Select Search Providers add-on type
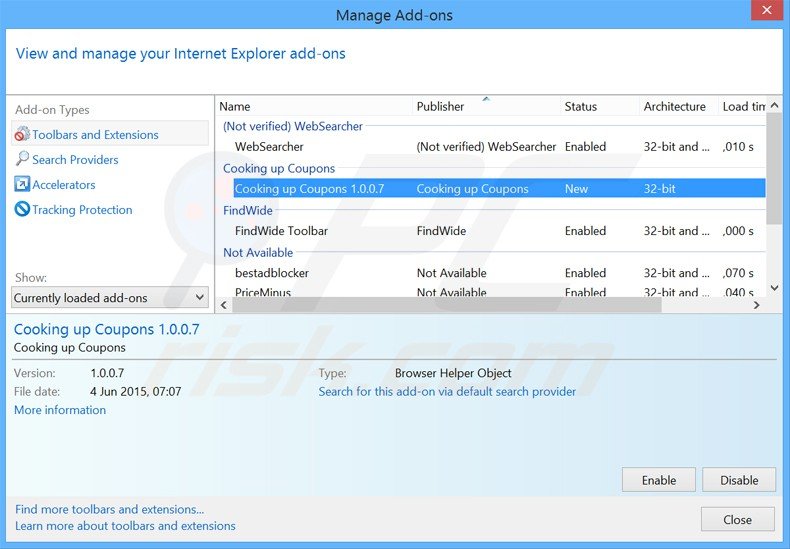Image resolution: width=790 pixels, height=549 pixels. pos(75,160)
